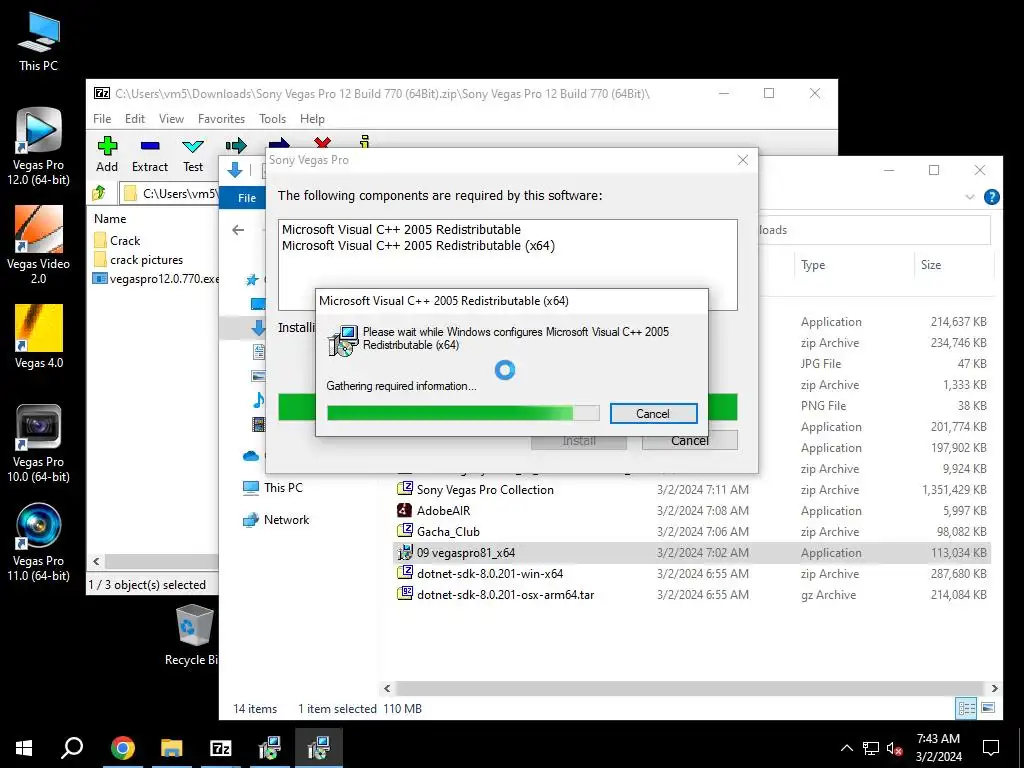The width and height of the screenshot is (1024, 768).
Task: Click Explorer horizontal scrollbar left arrow
Action: 387,688
